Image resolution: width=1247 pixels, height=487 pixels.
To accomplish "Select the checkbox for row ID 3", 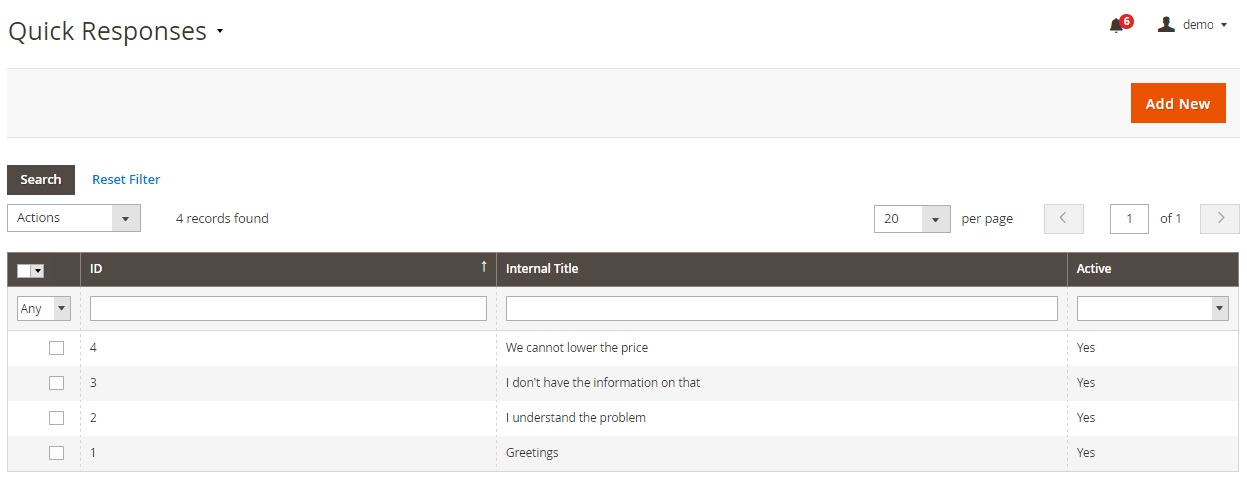I will [x=57, y=383].
